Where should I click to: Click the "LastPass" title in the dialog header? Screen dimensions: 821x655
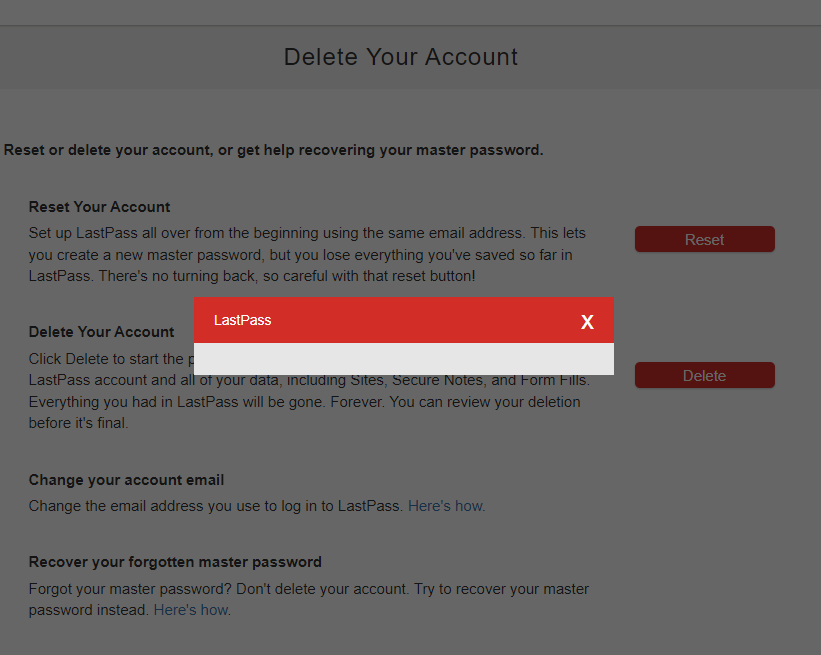[x=242, y=320]
